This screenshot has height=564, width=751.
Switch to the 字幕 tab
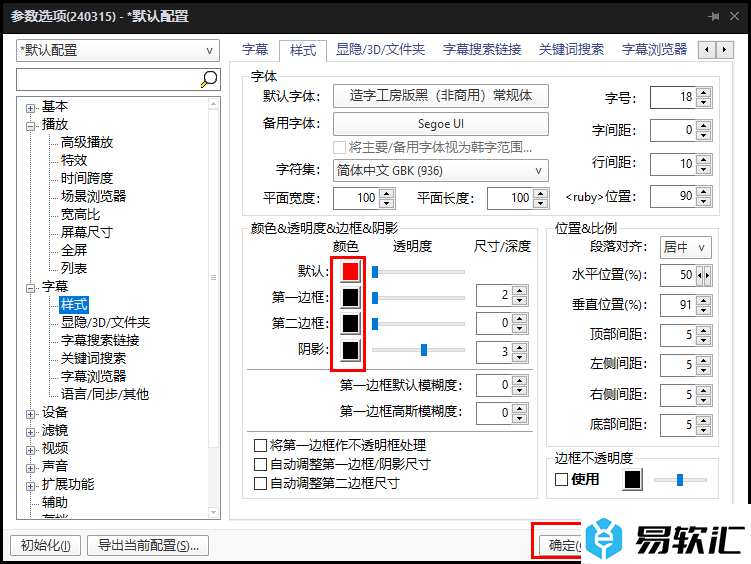[255, 49]
